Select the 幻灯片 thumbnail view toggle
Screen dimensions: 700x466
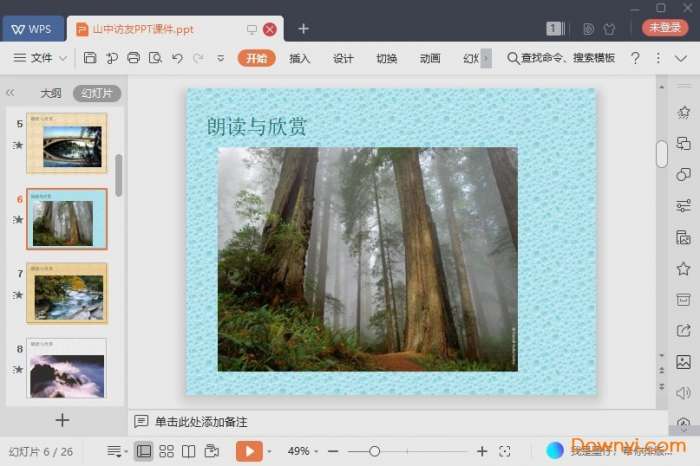[x=97, y=93]
